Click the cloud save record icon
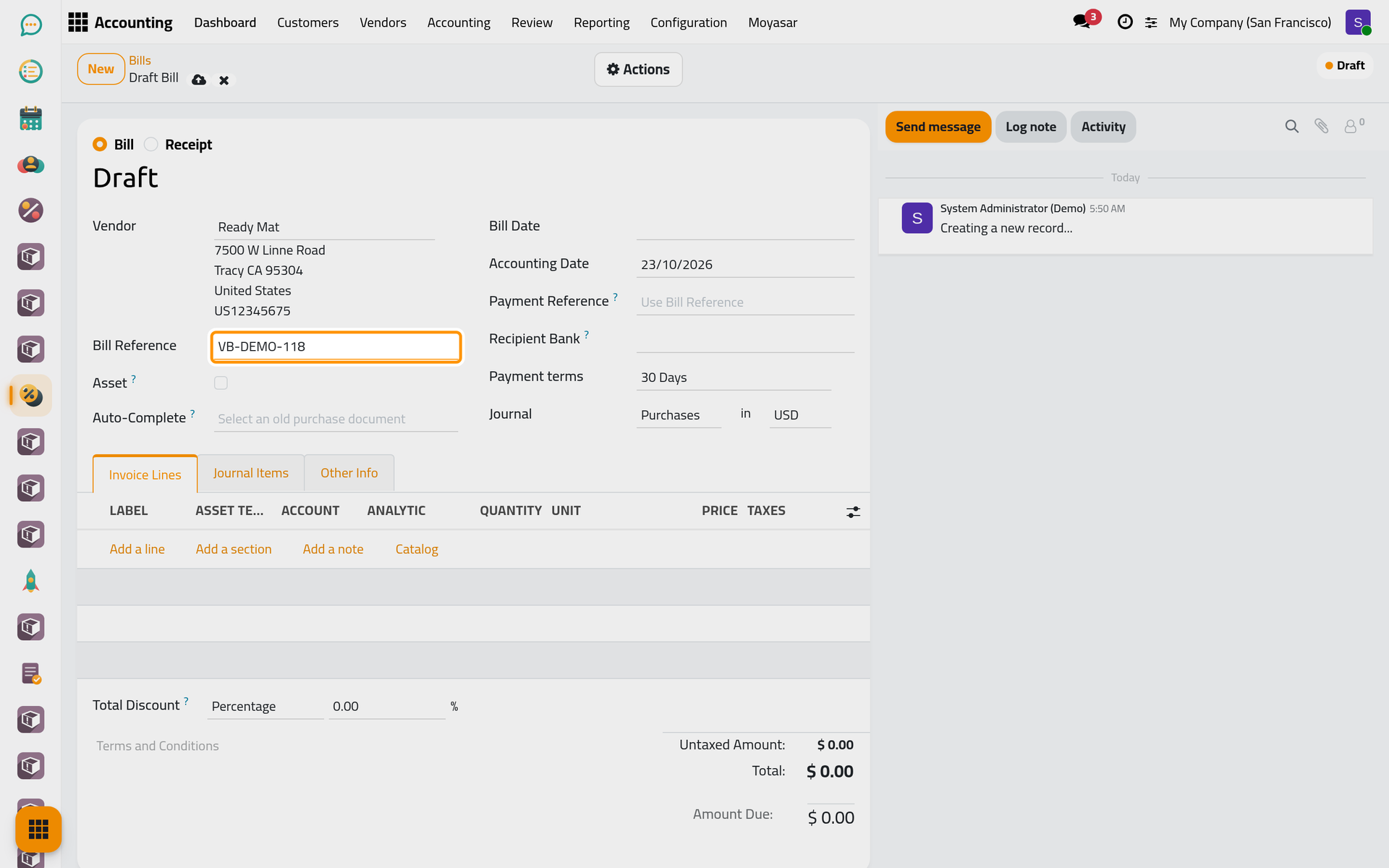Screen dimensions: 1389x868 click(x=199, y=80)
